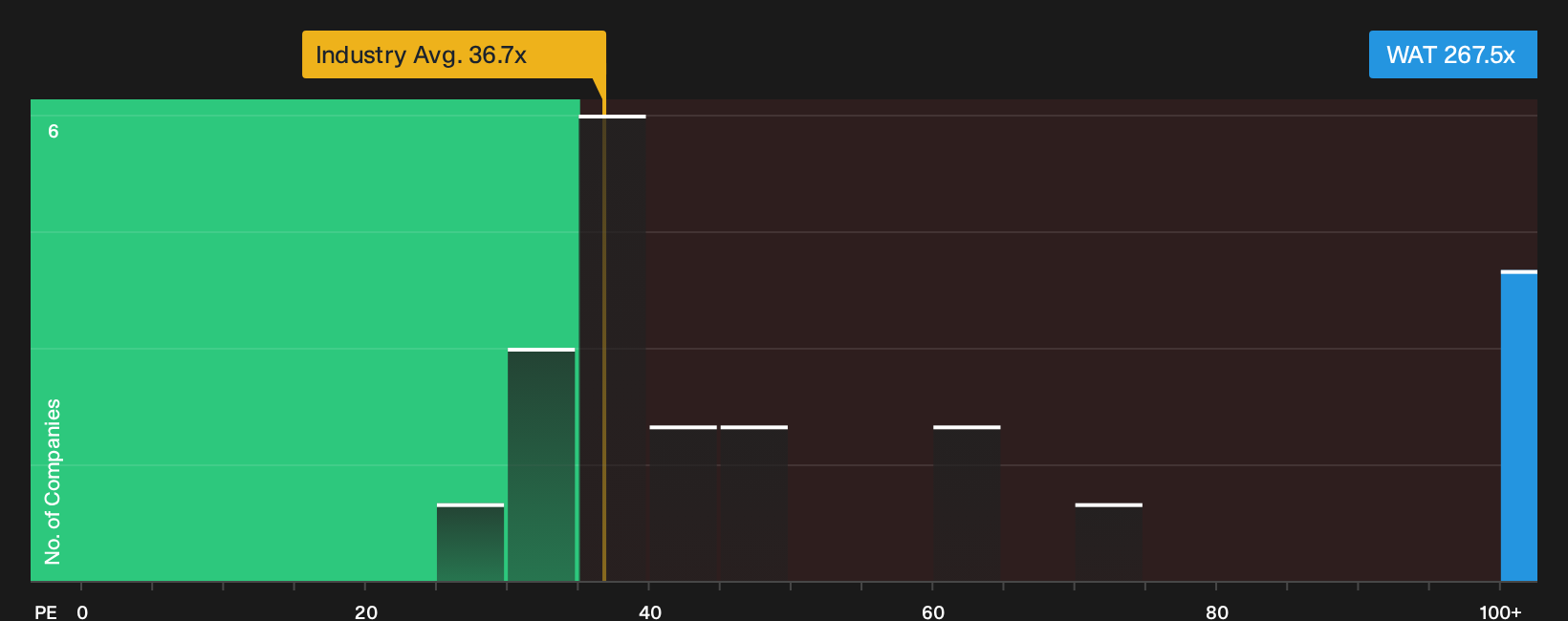Click the x-axis tick label 0
The width and height of the screenshot is (1568, 621).
[x=82, y=612]
